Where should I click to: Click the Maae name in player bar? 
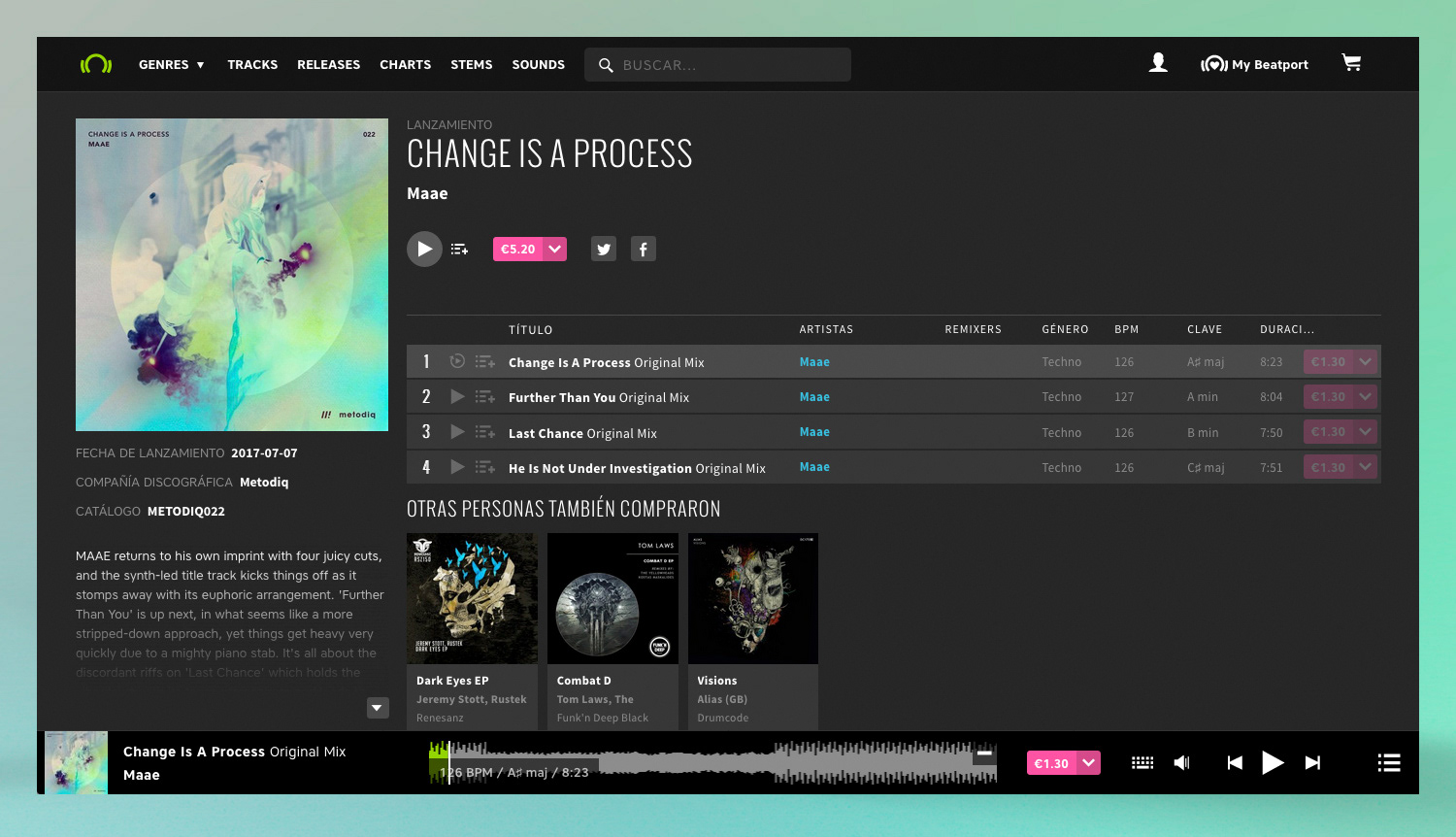tap(142, 775)
